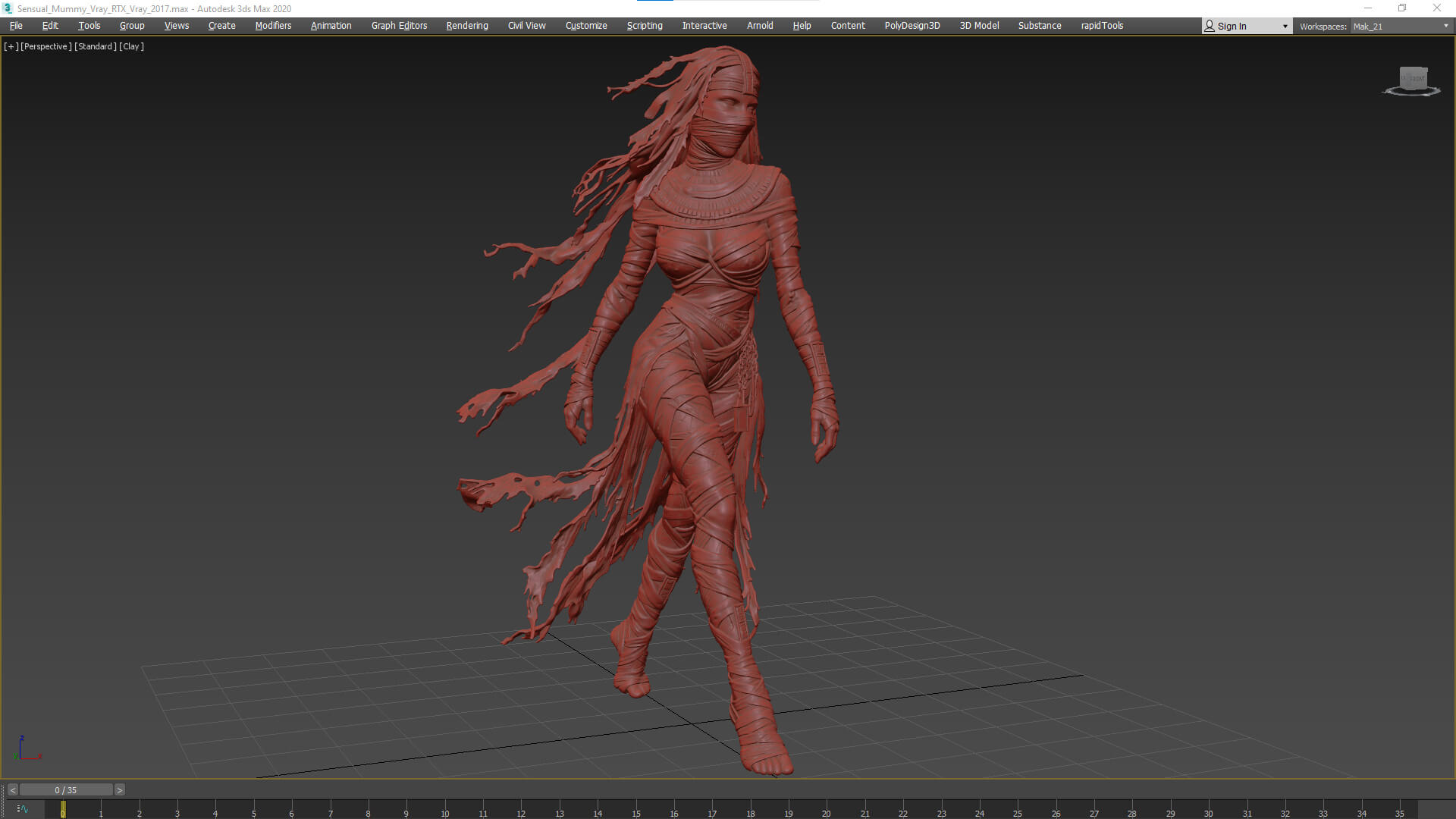
Task: Open the Customize menu
Action: click(586, 26)
